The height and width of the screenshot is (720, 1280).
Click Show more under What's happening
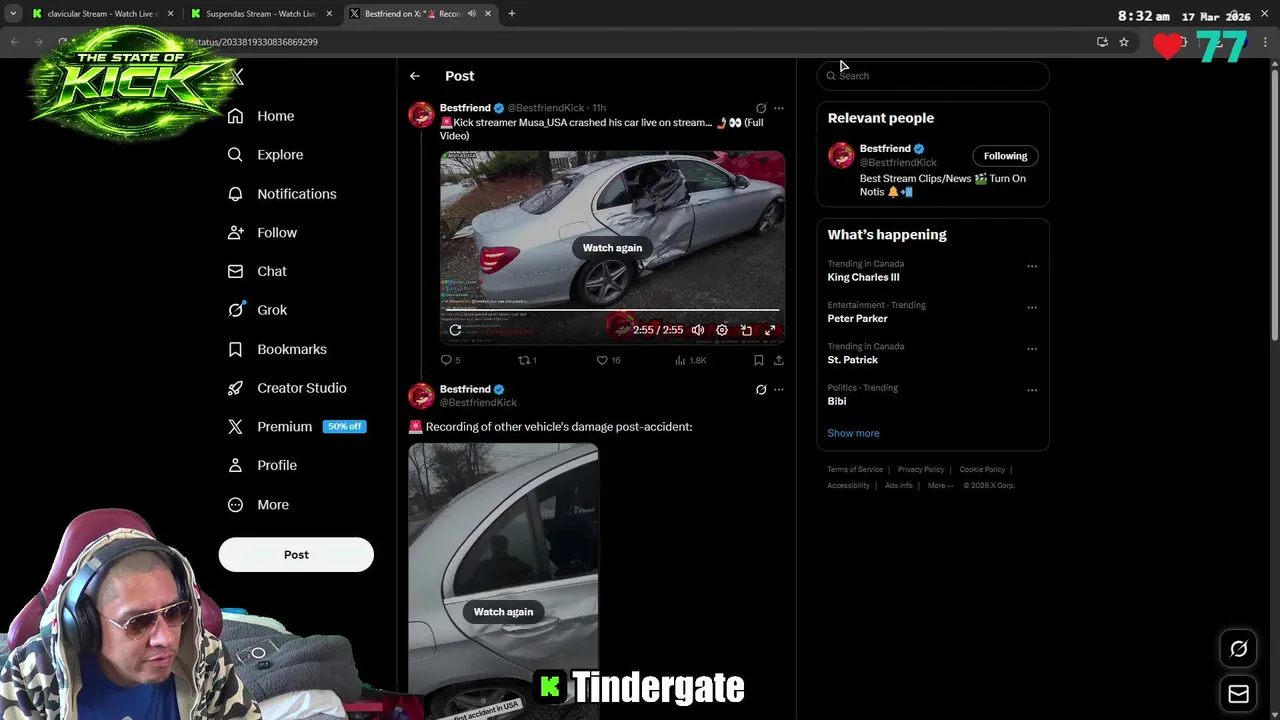tap(853, 433)
